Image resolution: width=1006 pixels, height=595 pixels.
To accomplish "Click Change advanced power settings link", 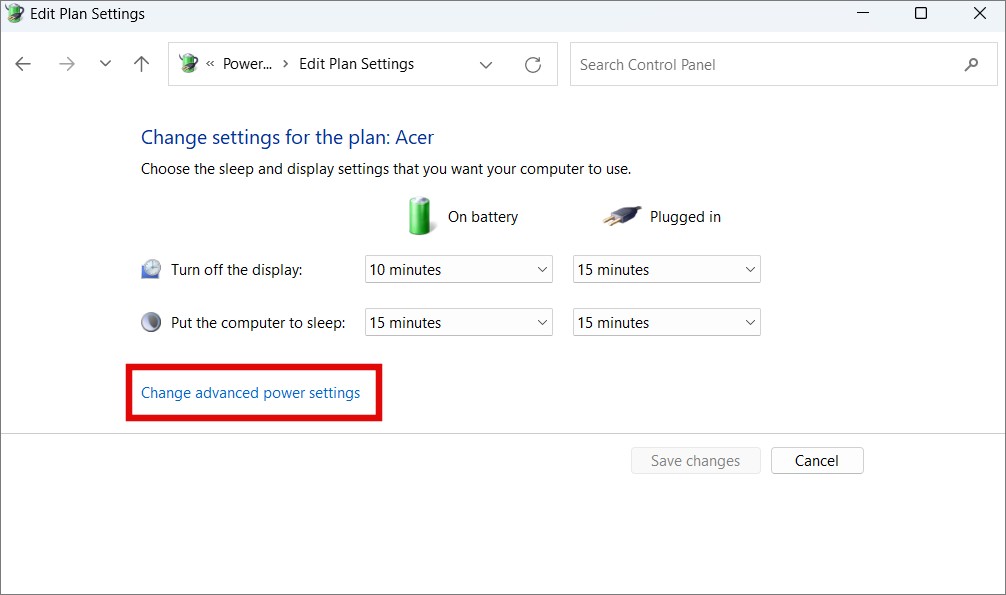I will click(250, 393).
